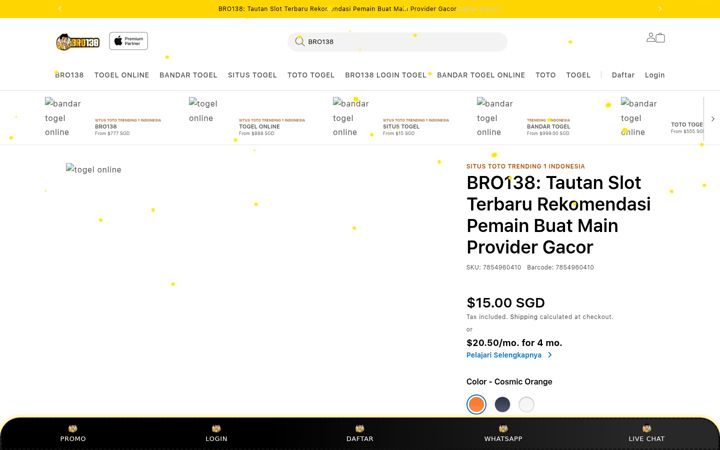
Task: Click the Daftar link in header
Action: click(623, 75)
